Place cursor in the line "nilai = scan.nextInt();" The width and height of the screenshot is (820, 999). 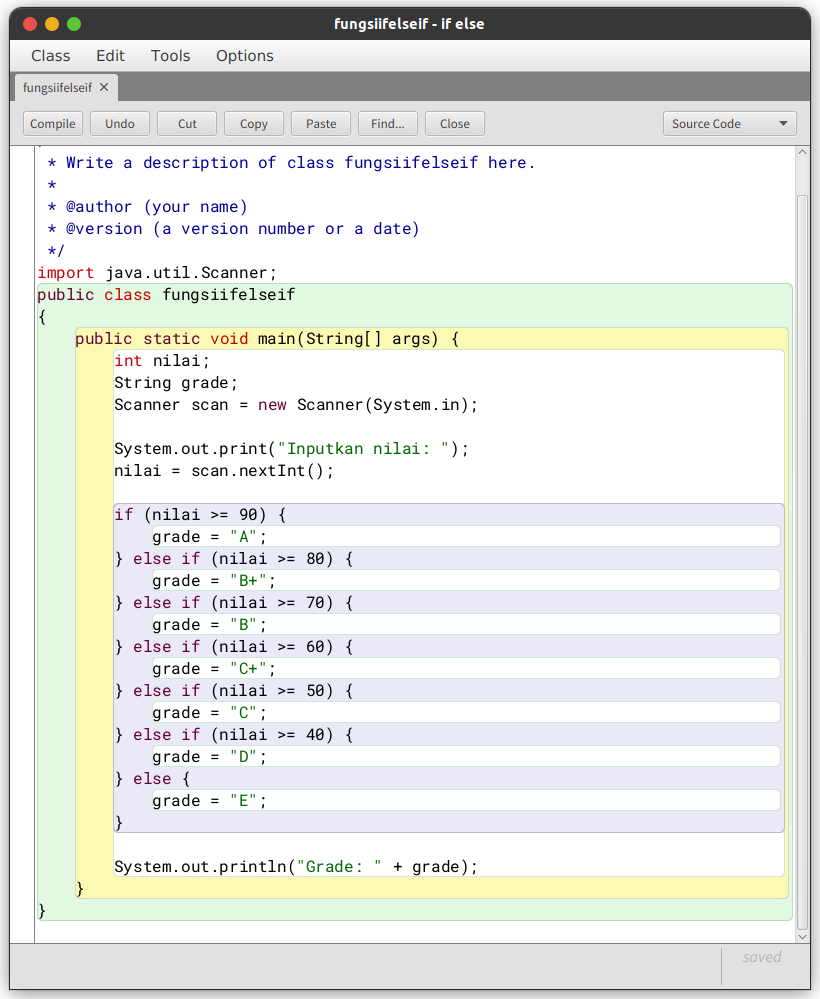pos(224,471)
